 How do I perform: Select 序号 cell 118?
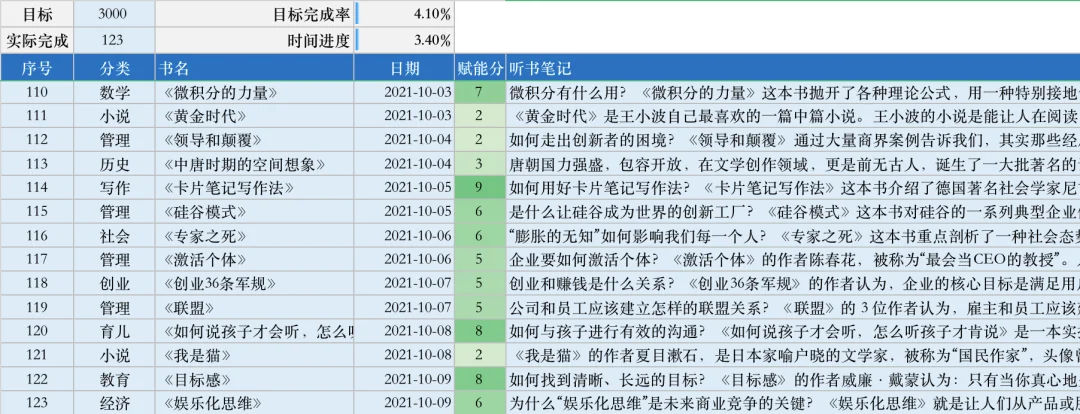(37, 284)
